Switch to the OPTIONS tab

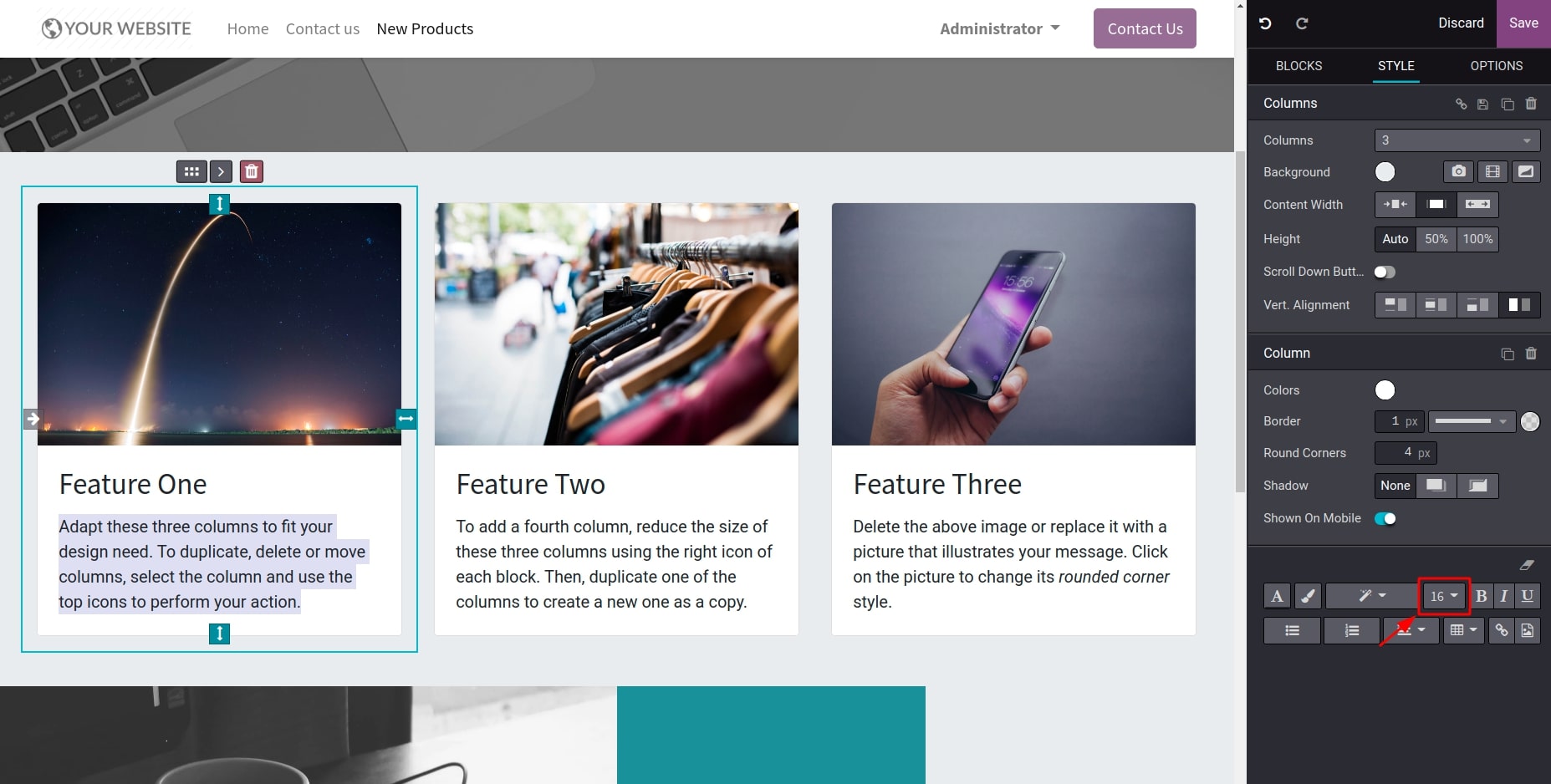tap(1496, 65)
